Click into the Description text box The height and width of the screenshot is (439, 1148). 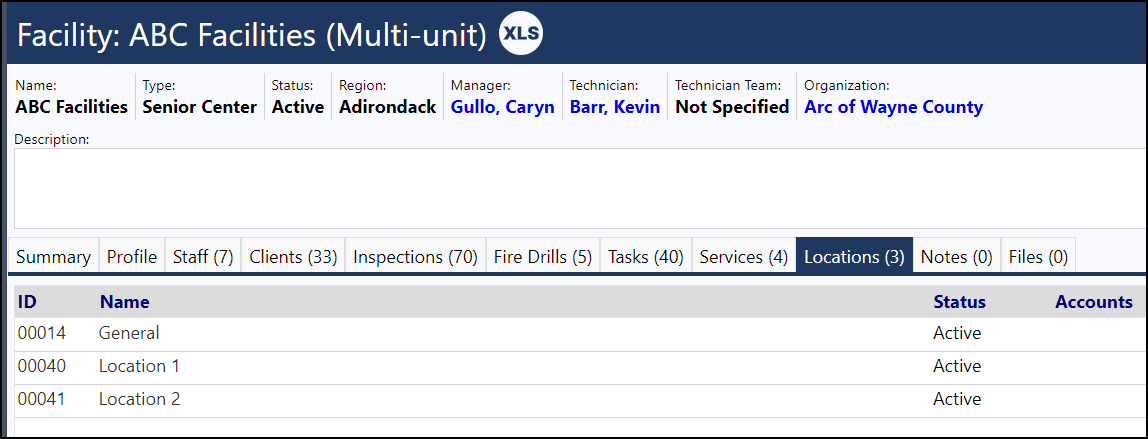(x=581, y=188)
